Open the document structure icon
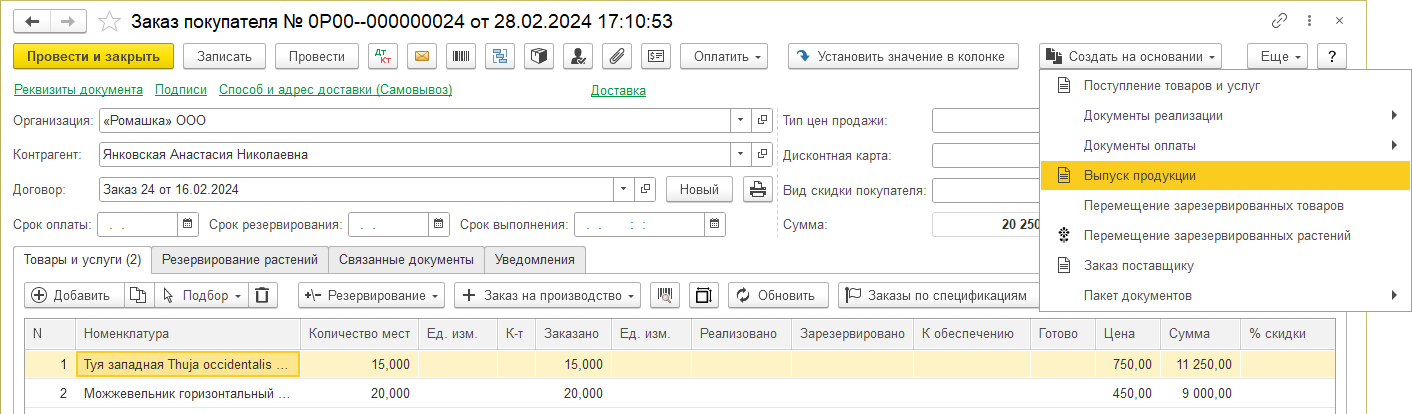Image resolution: width=1412 pixels, height=414 pixels. pyautogui.click(x=499, y=57)
